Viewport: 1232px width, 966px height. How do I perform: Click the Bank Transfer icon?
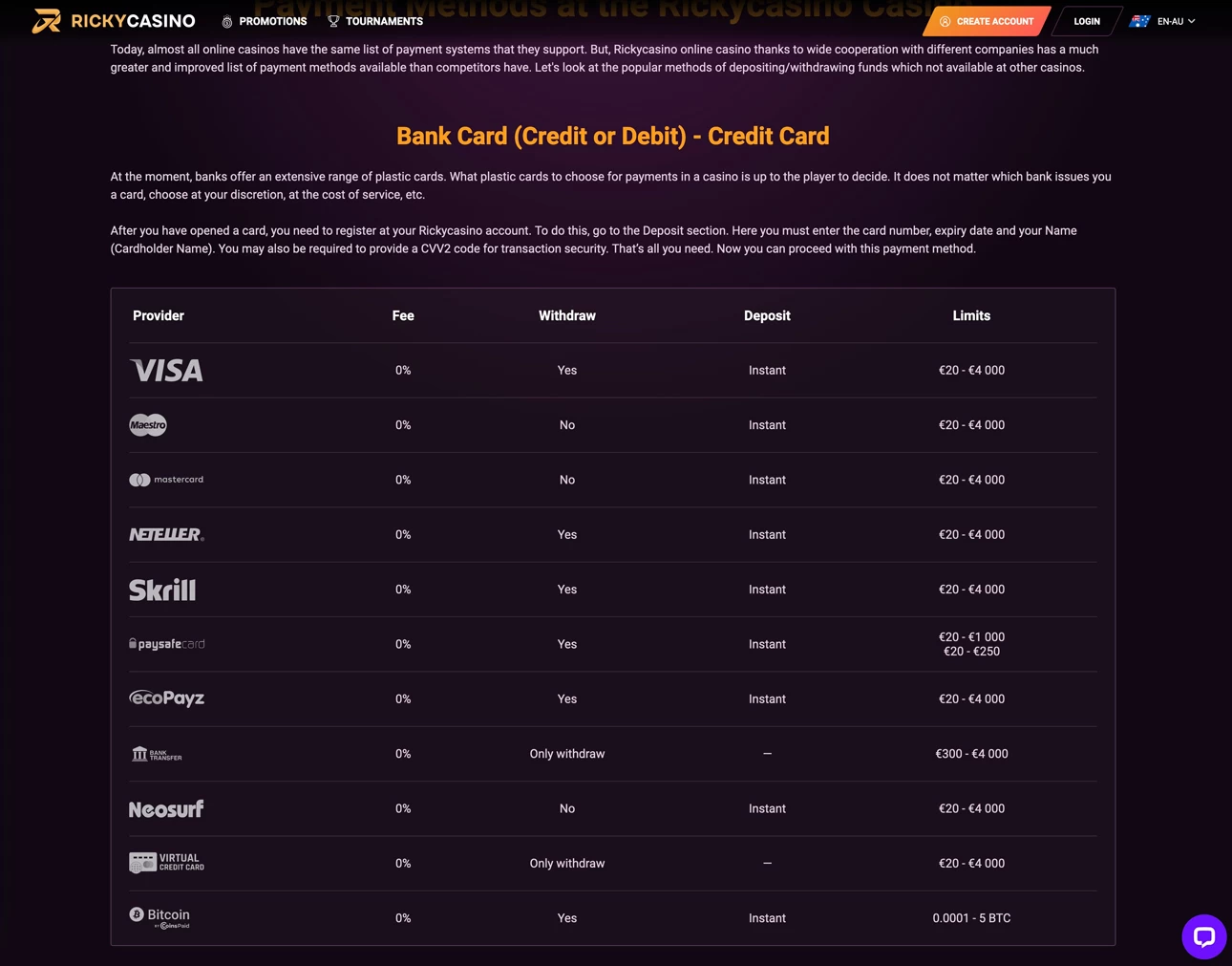click(x=156, y=754)
